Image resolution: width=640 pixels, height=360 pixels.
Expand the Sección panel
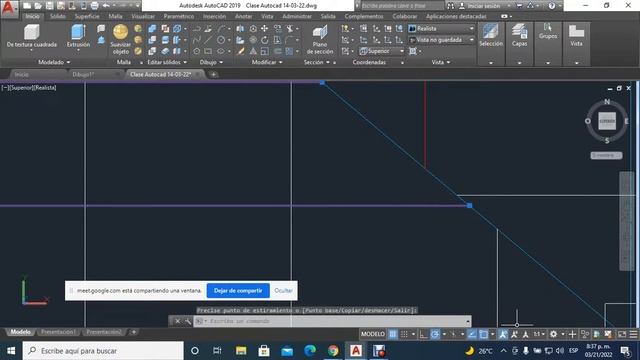coord(316,62)
